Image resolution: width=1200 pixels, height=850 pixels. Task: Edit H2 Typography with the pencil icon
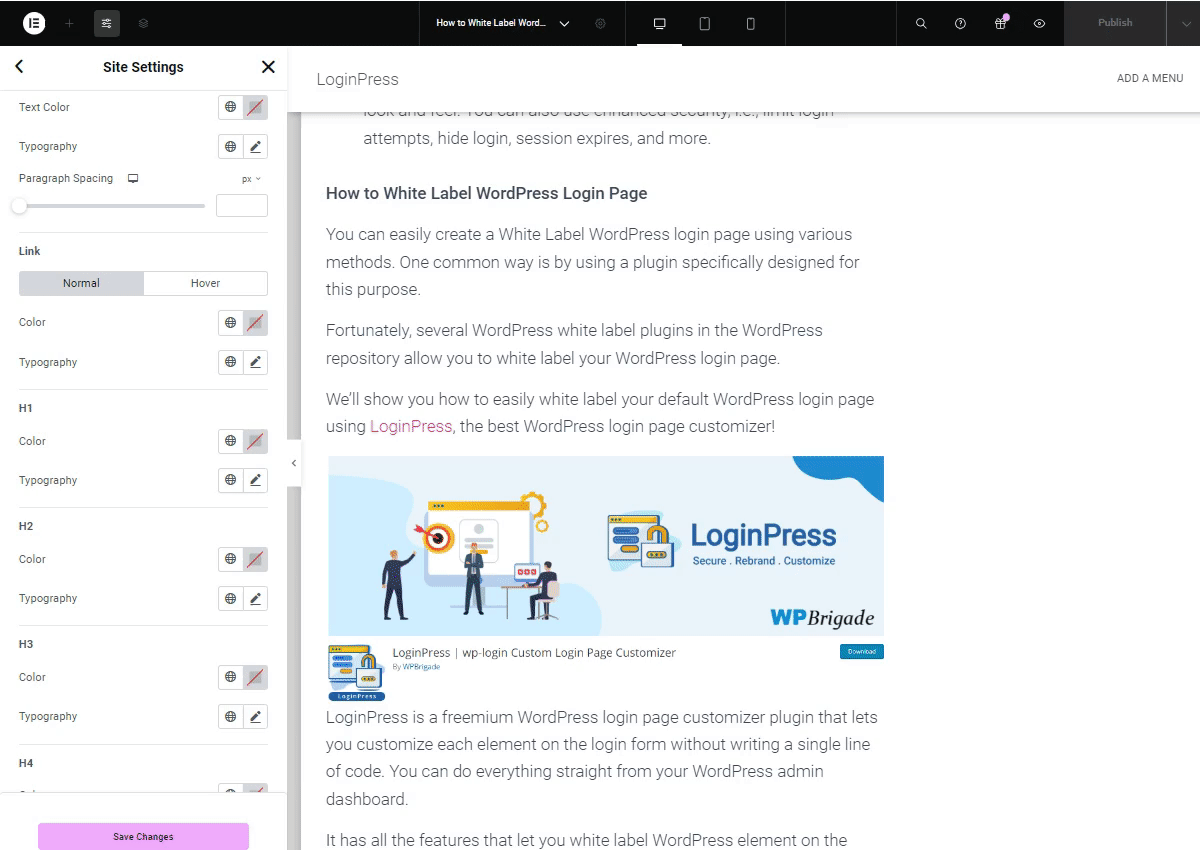(256, 598)
